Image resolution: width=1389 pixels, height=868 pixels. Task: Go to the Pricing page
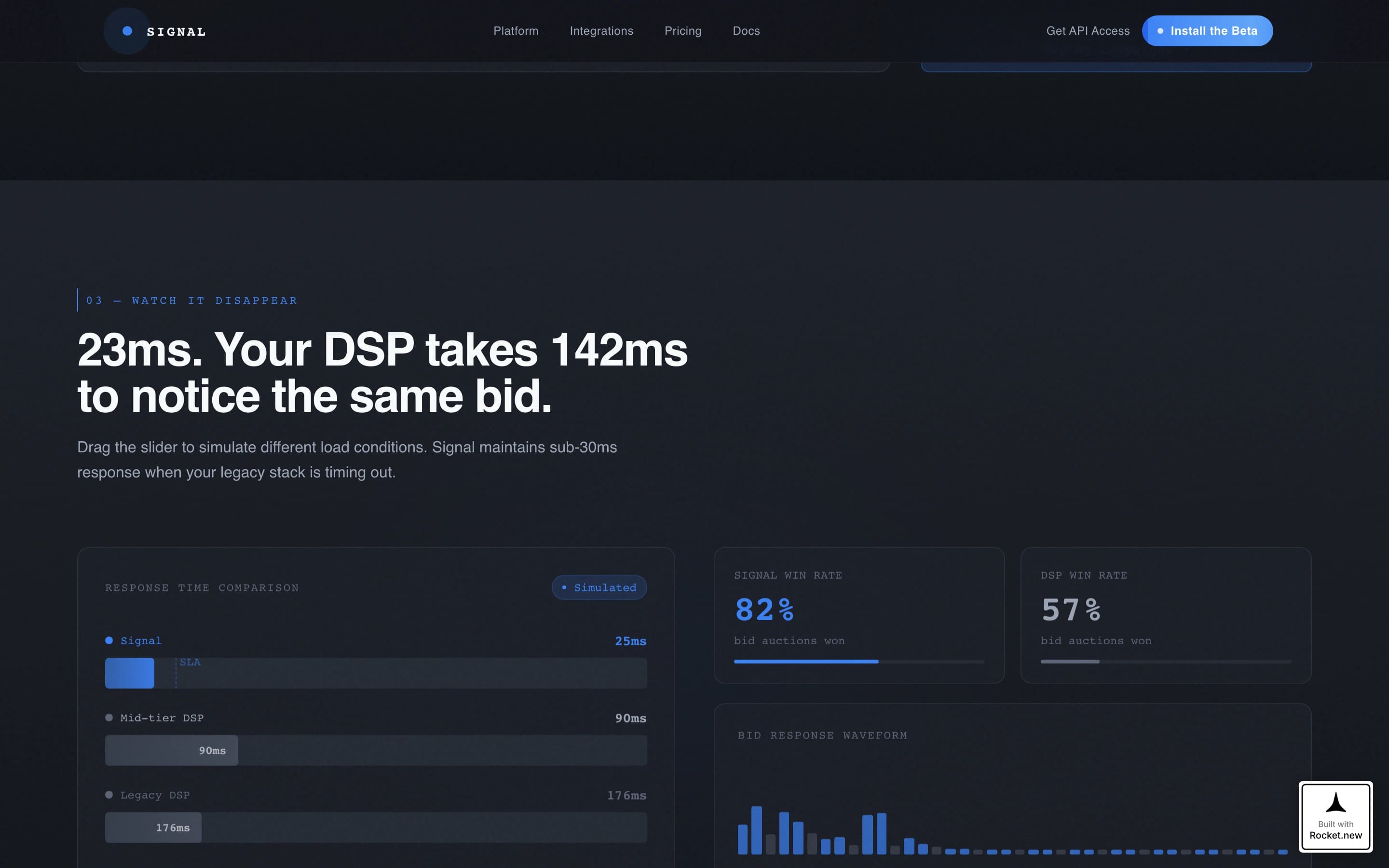tap(683, 31)
